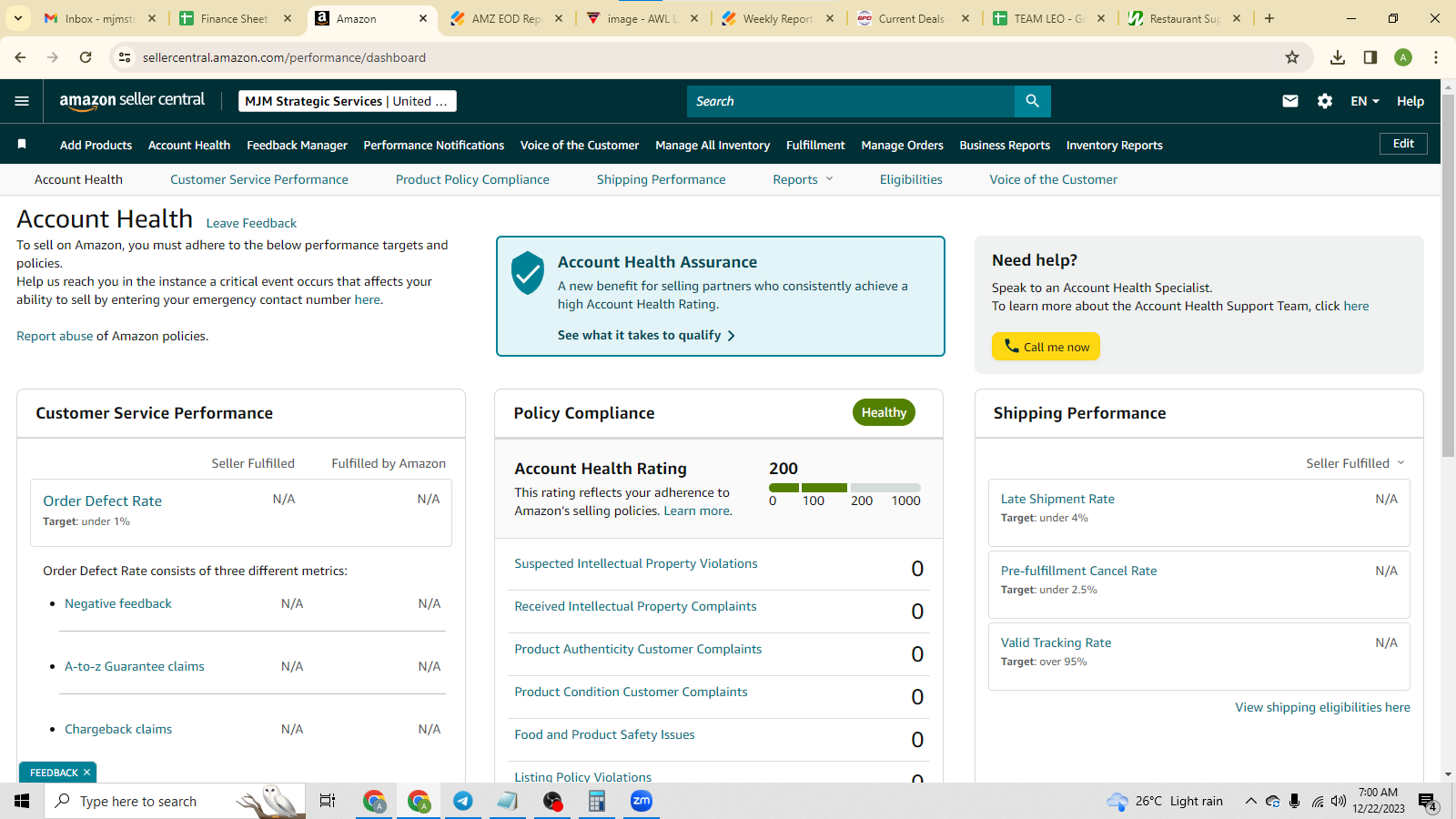The height and width of the screenshot is (819, 1456).
Task: Open Zoom from the taskbar
Action: click(x=642, y=801)
